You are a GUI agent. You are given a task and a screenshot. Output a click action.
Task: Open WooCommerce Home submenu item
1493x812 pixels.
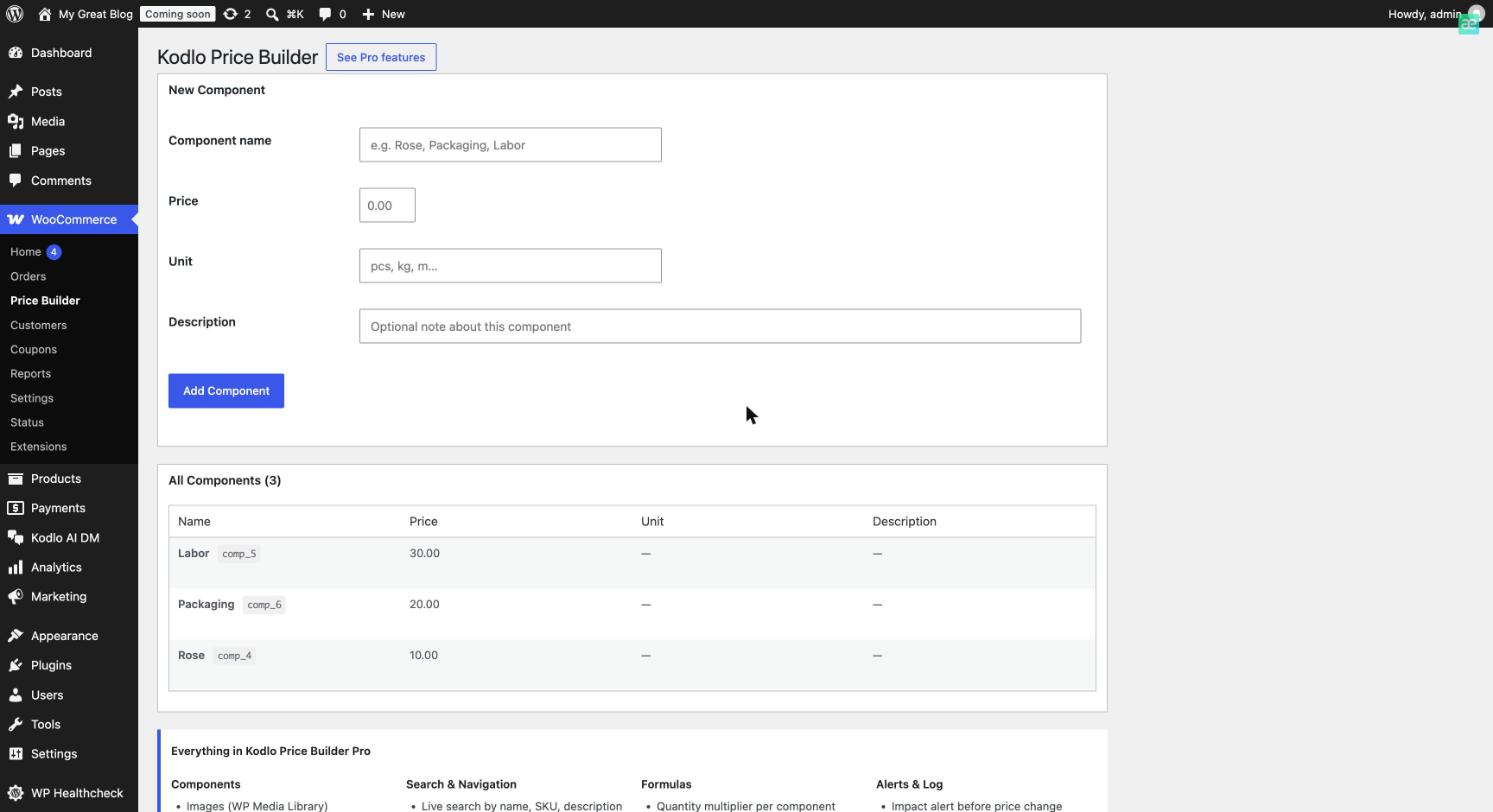coord(25,252)
